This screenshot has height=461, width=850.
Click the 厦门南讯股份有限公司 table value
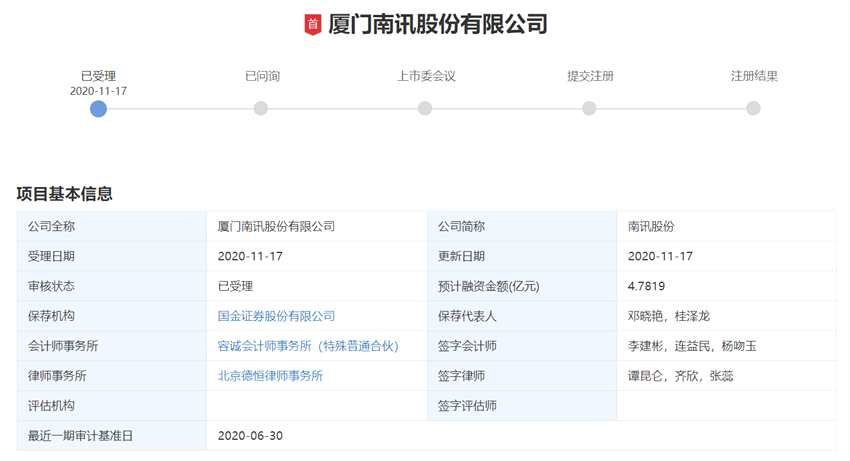pos(276,226)
